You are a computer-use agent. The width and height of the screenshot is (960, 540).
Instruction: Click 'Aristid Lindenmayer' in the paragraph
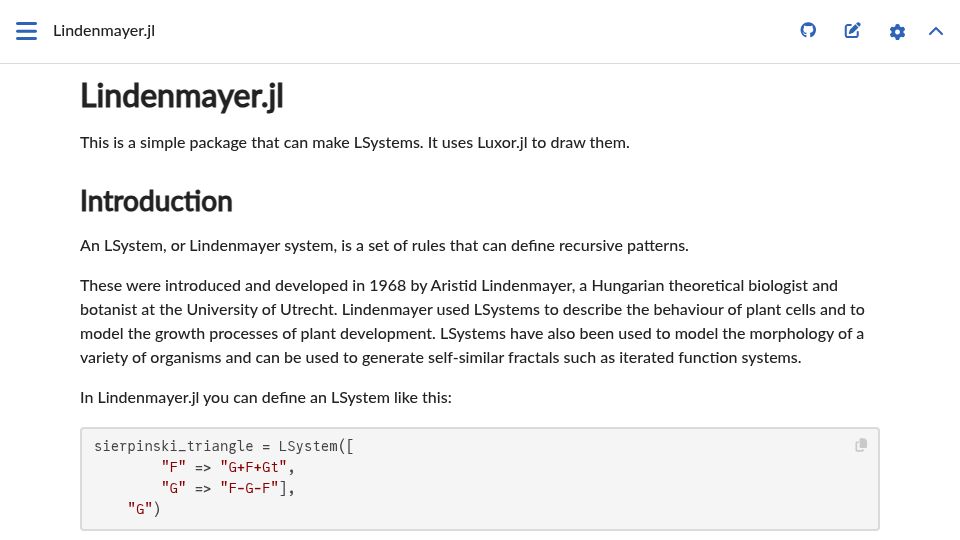click(x=502, y=286)
